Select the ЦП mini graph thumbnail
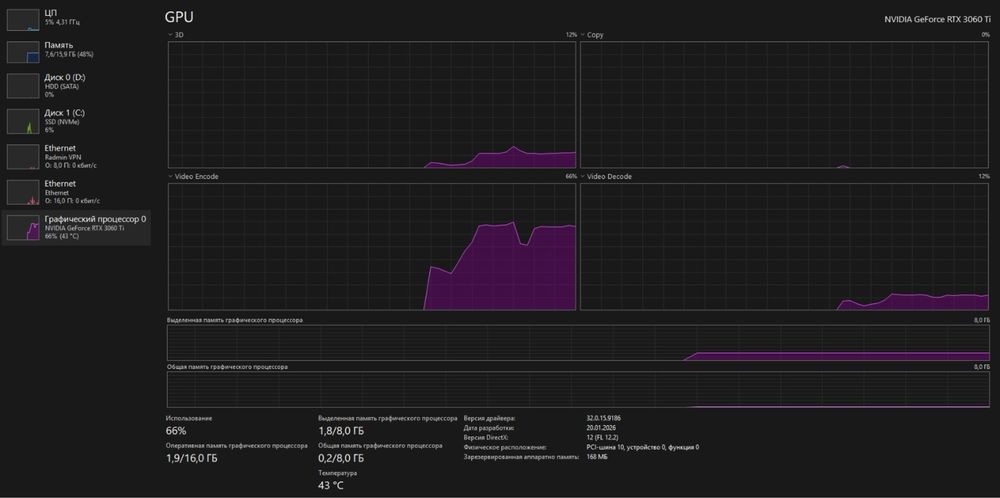This screenshot has height=498, width=1000. coord(23,20)
